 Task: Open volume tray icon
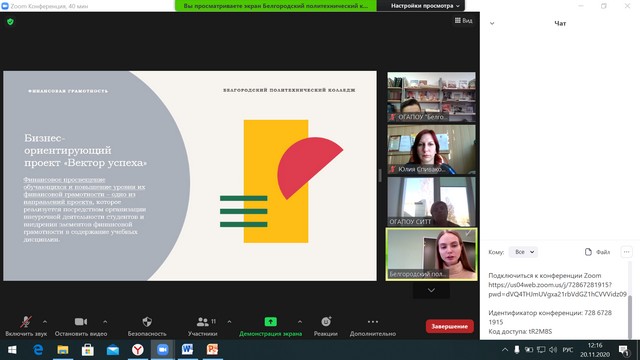553,350
